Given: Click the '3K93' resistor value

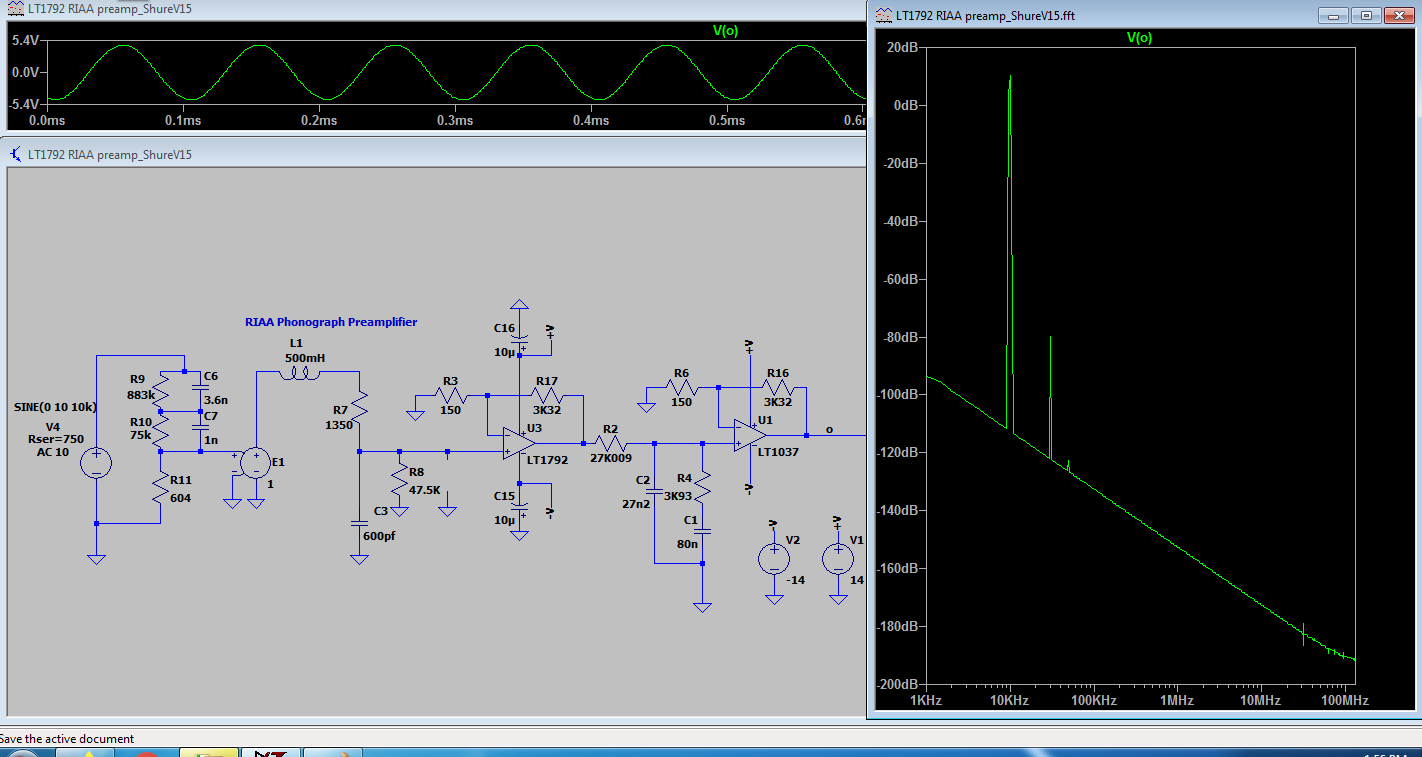Looking at the screenshot, I should click(x=678, y=494).
